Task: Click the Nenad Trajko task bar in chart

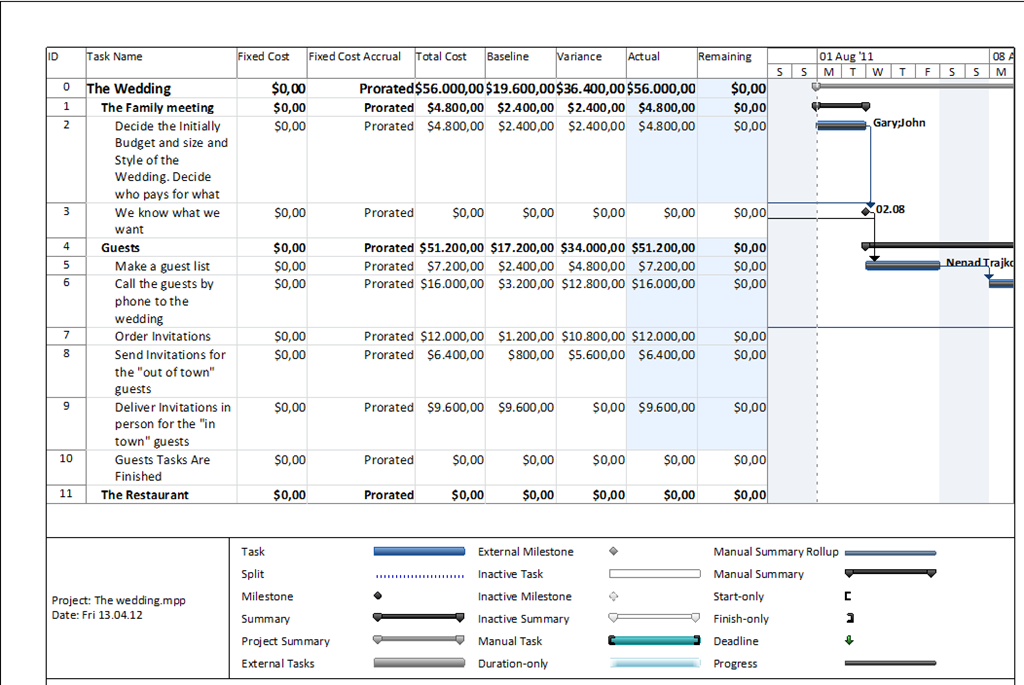Action: point(902,265)
